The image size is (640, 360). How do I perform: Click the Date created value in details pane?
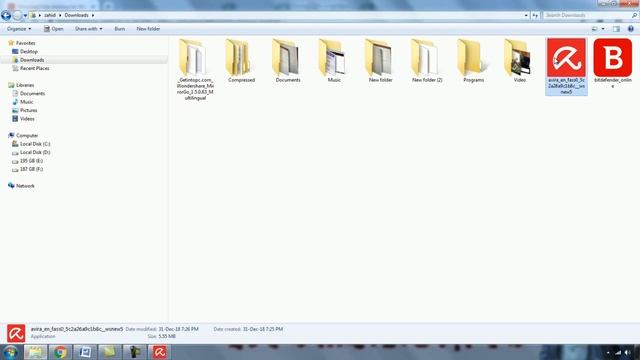click(x=263, y=329)
